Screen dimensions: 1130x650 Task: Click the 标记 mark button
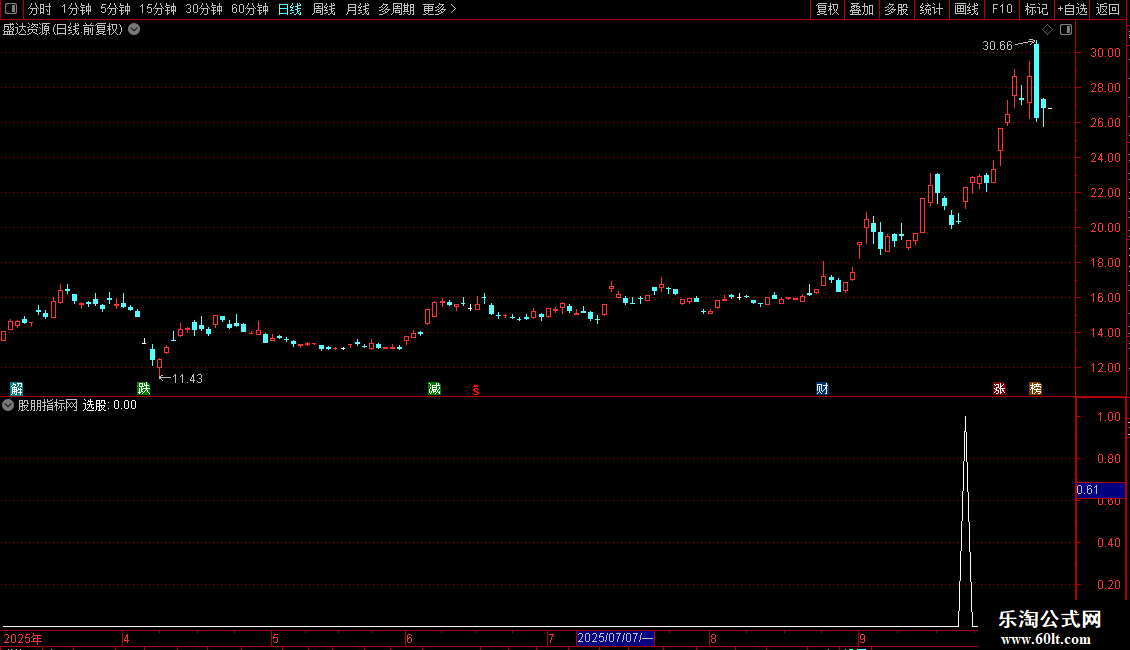pos(1036,9)
